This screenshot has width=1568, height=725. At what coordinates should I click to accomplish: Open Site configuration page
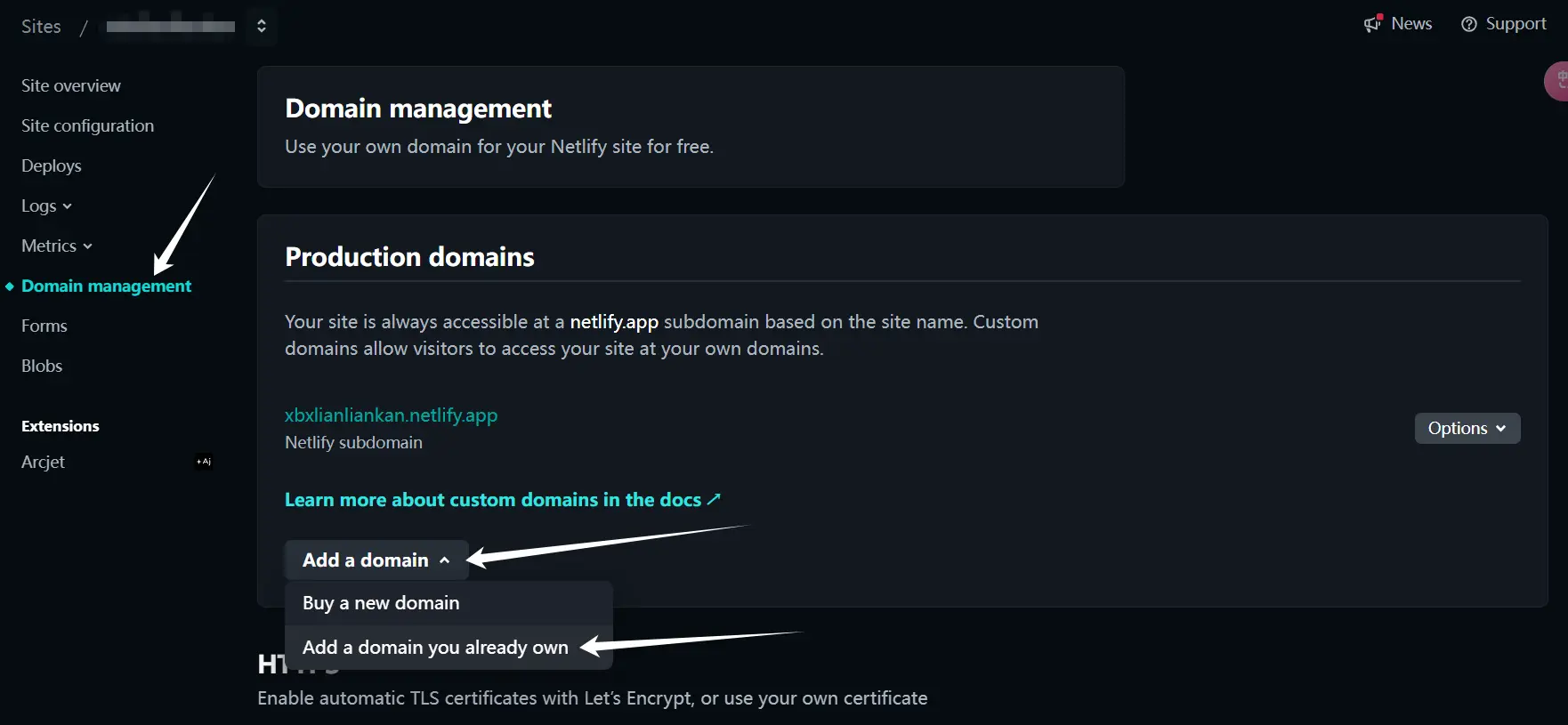(87, 126)
